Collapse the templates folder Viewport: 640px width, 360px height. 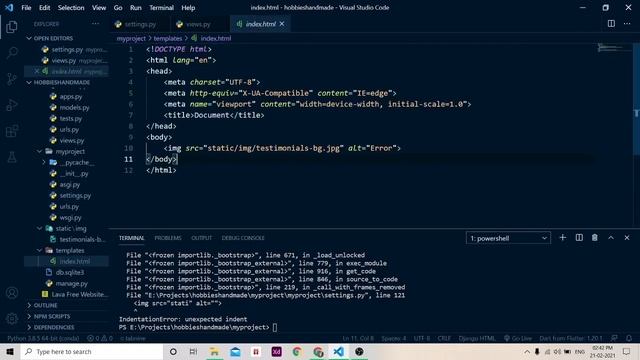[x=40, y=251]
